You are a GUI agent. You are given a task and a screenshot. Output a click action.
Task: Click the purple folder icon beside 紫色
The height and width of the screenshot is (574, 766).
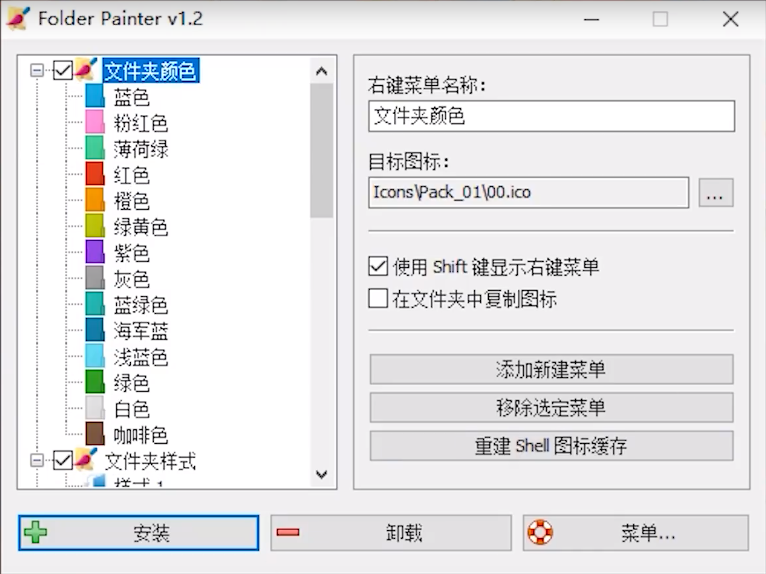(95, 253)
